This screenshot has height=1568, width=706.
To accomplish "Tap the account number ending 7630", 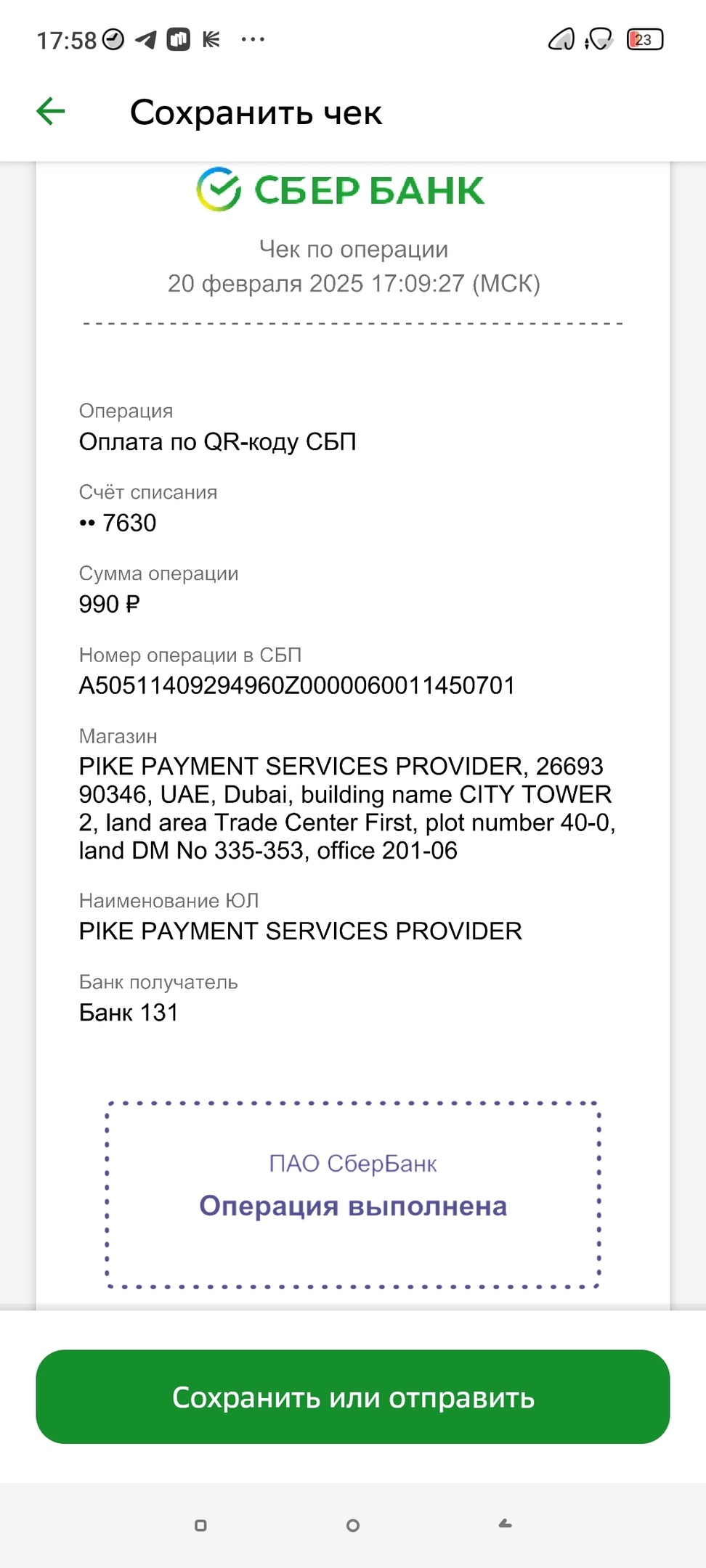I will tap(118, 523).
